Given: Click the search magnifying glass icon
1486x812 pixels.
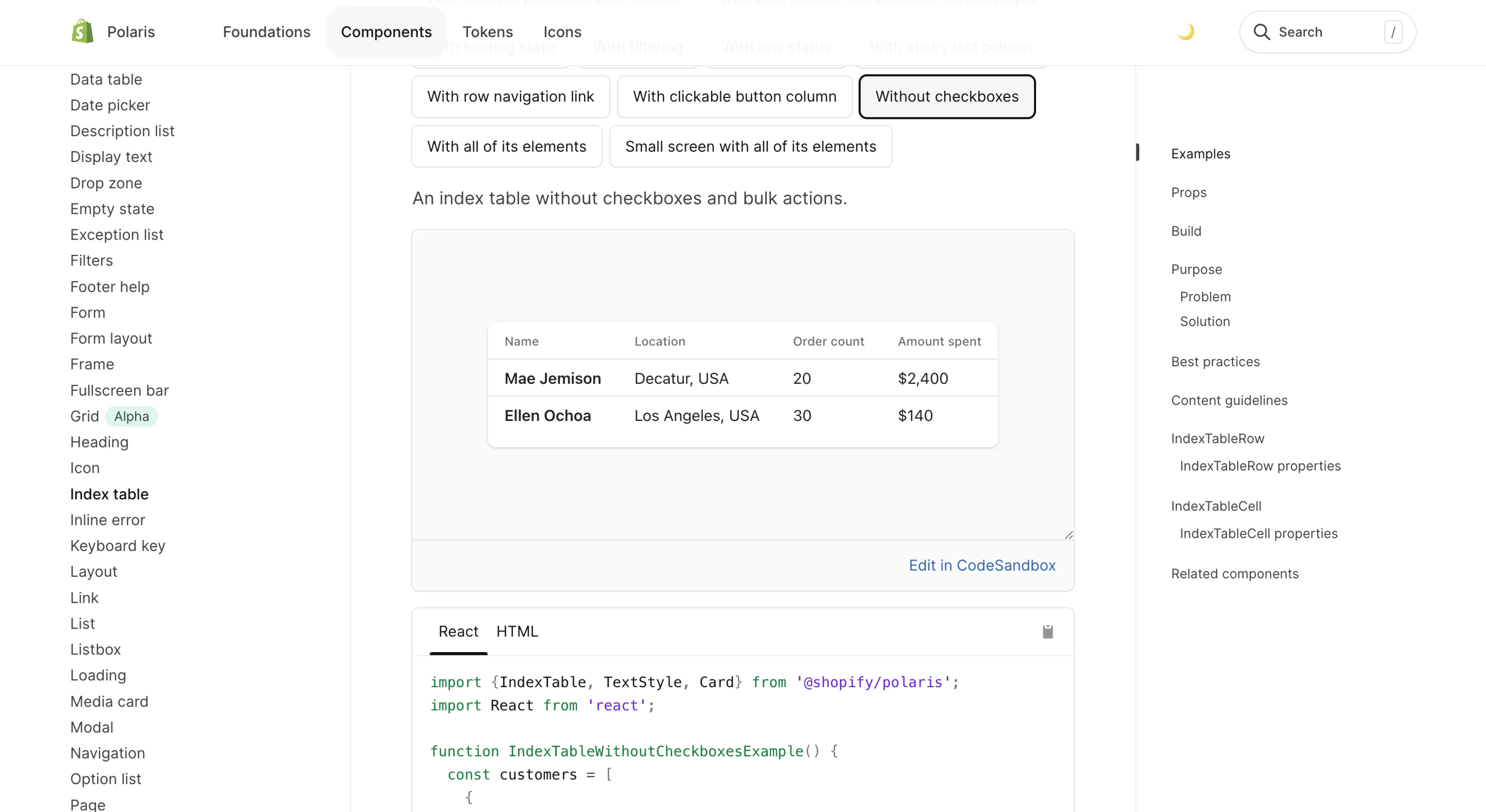Looking at the screenshot, I should click(1263, 32).
